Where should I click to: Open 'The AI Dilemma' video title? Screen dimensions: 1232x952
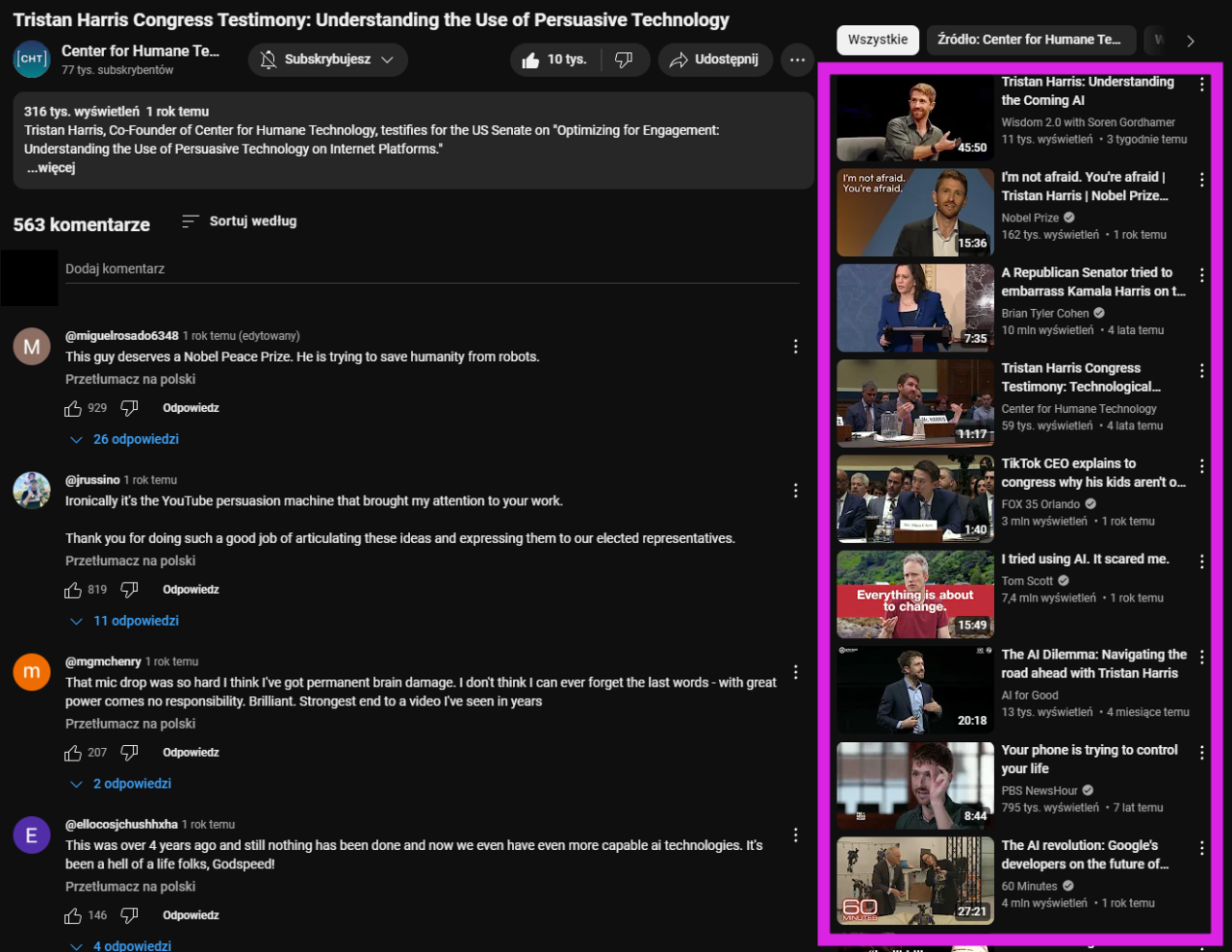(1094, 663)
